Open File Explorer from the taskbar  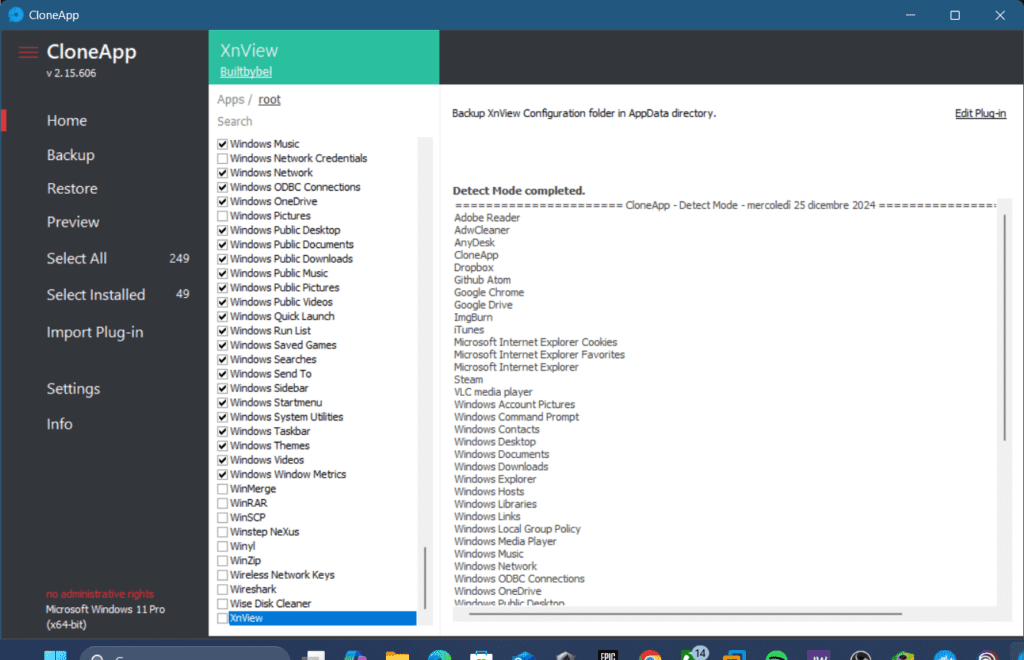point(397,656)
